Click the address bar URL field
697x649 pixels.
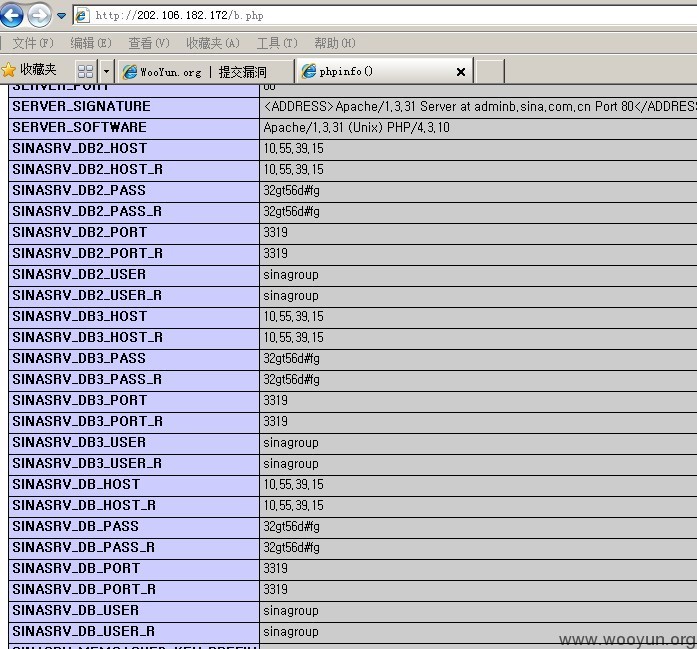click(385, 16)
